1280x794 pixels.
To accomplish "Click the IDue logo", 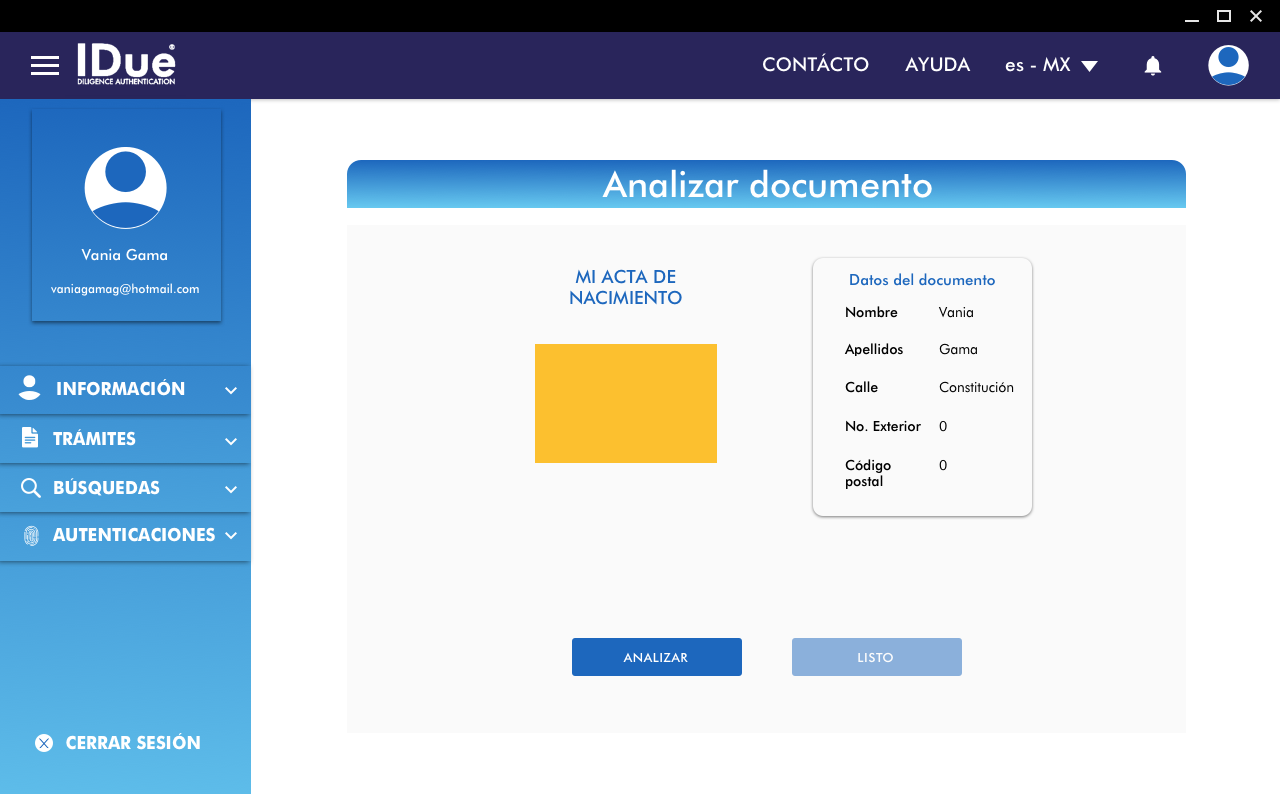I will tap(126, 64).
